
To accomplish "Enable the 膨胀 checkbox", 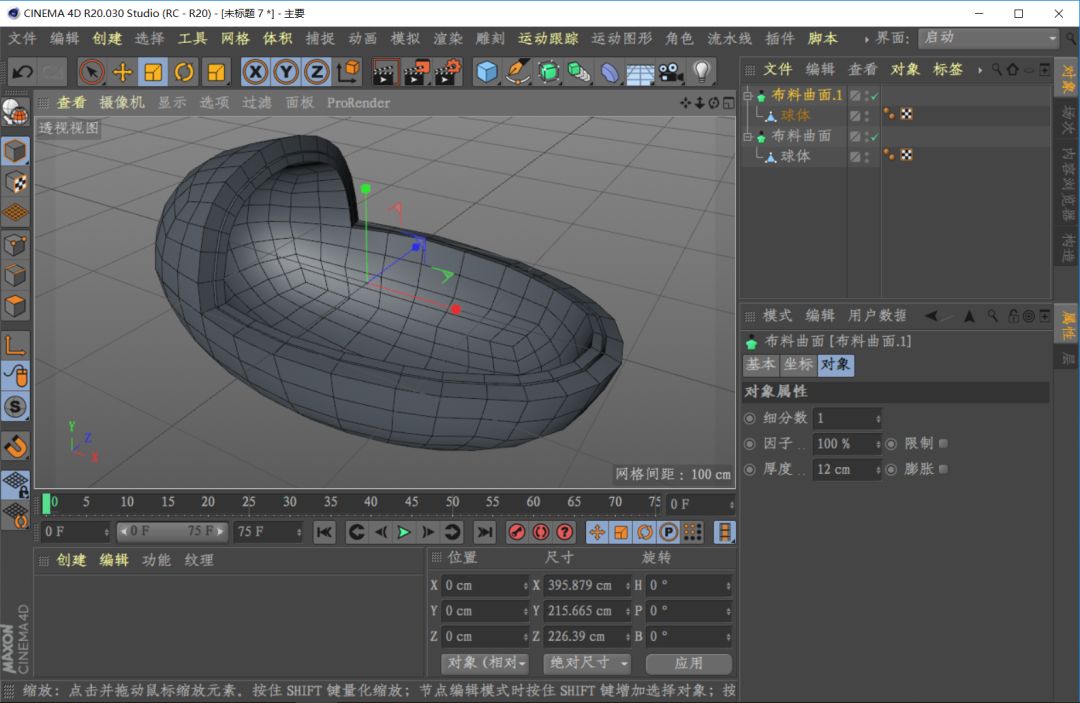I will click(x=943, y=469).
